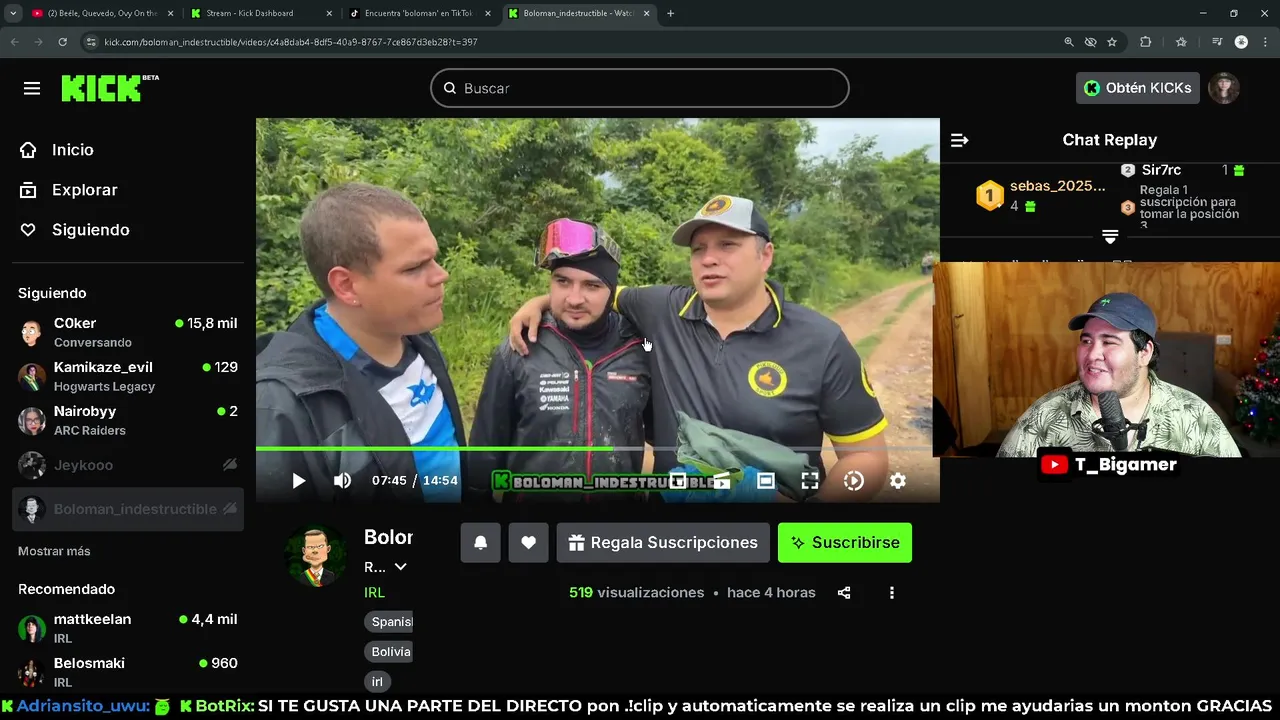Screen dimensions: 1280x720
Task: Click the IRL category link
Action: 374,592
